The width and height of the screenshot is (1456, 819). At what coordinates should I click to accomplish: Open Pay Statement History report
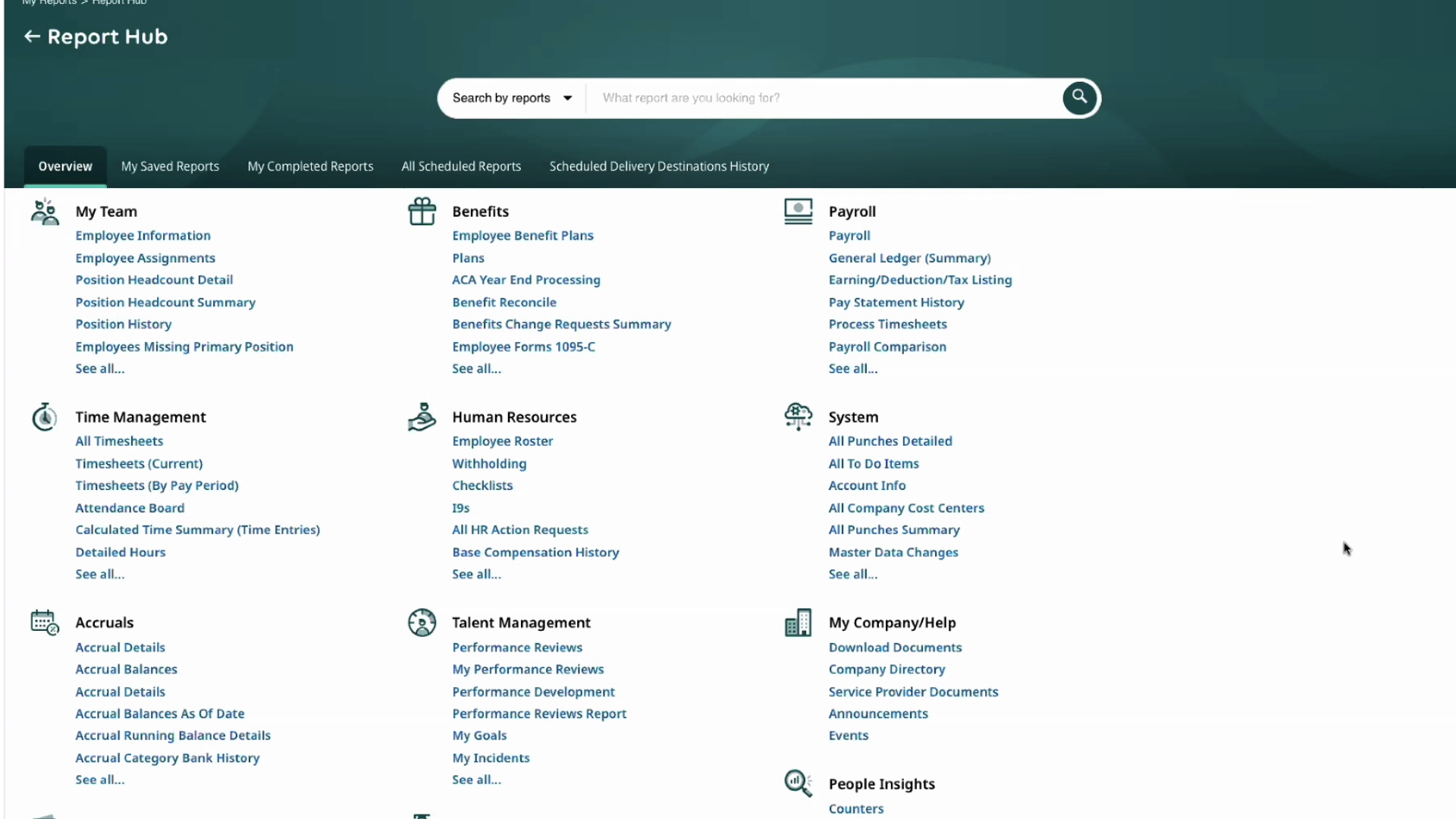pyautogui.click(x=896, y=302)
